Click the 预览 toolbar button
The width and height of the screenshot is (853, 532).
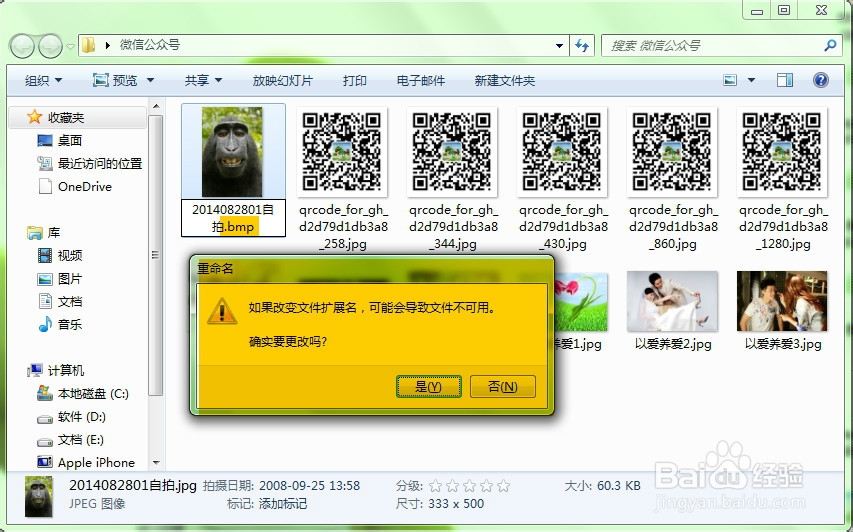tap(115, 81)
